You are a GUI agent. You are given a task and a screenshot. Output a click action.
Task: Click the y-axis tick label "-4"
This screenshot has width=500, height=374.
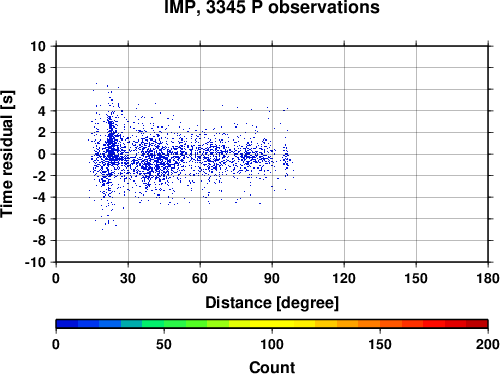[x=39, y=197]
